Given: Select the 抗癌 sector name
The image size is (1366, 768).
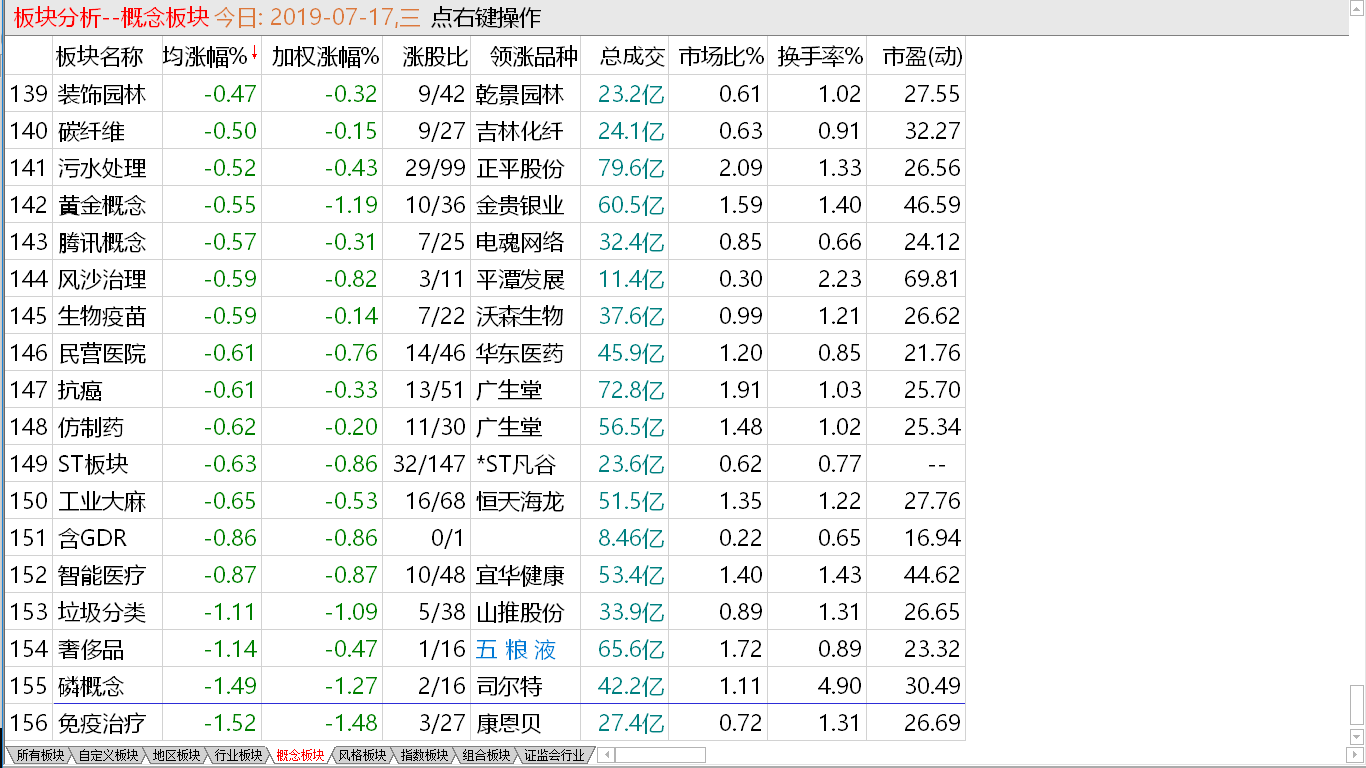Looking at the screenshot, I should (x=80, y=390).
